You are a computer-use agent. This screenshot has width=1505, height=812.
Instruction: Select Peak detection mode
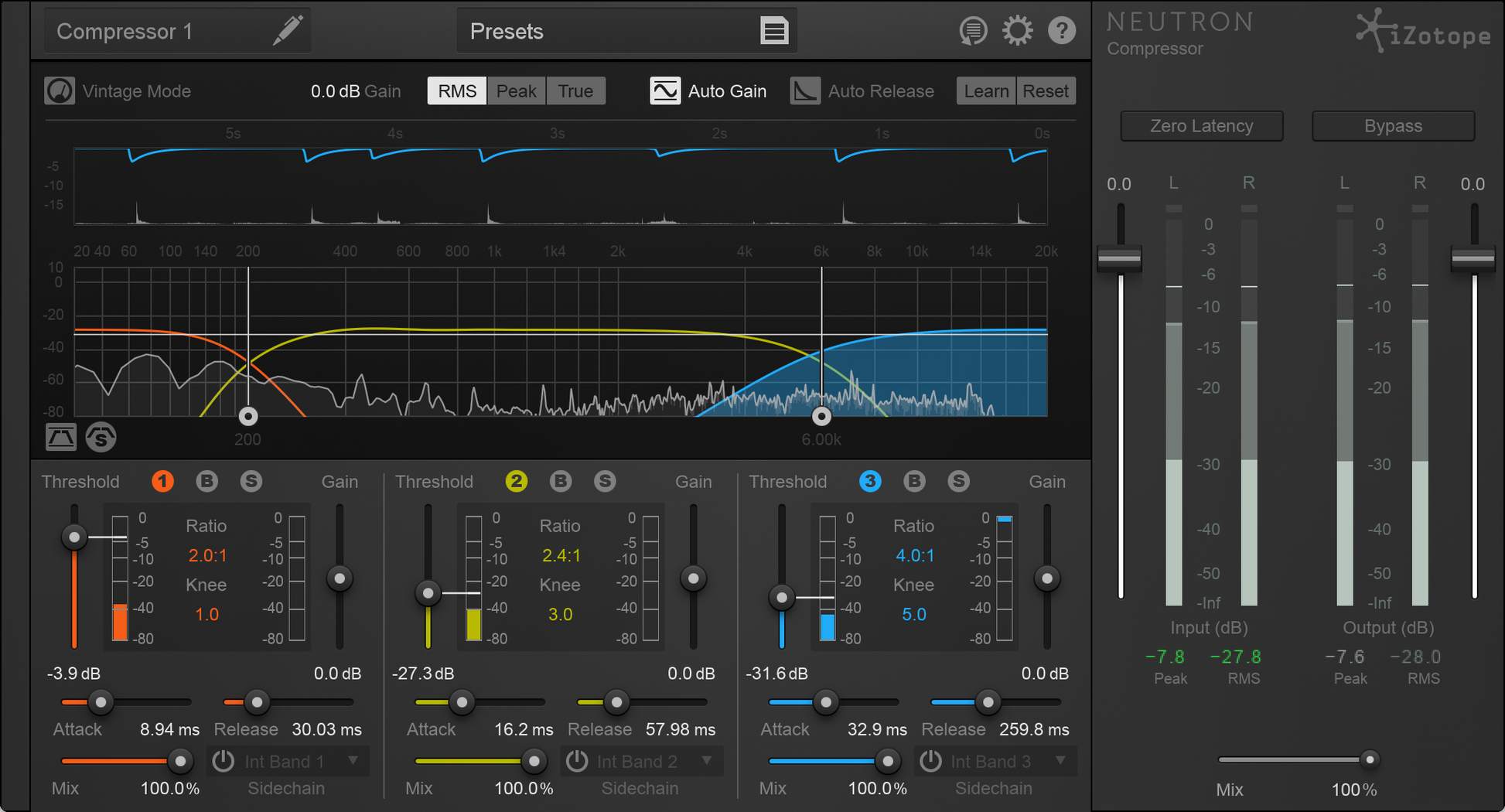click(516, 91)
